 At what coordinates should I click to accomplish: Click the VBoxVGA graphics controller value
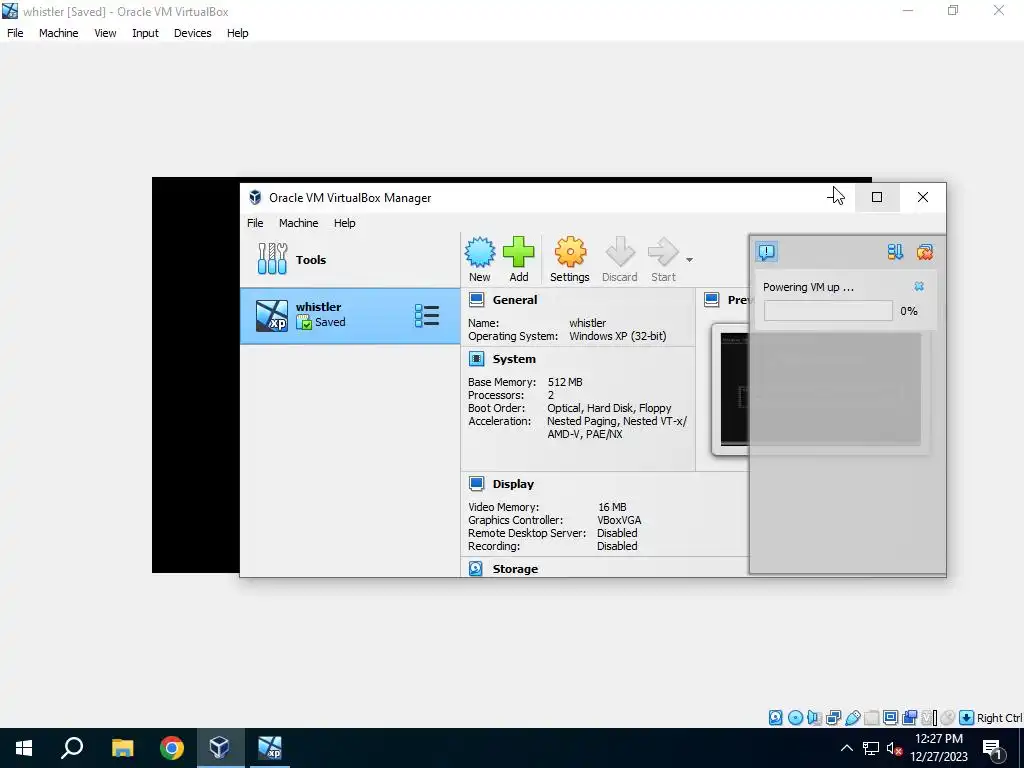point(619,520)
